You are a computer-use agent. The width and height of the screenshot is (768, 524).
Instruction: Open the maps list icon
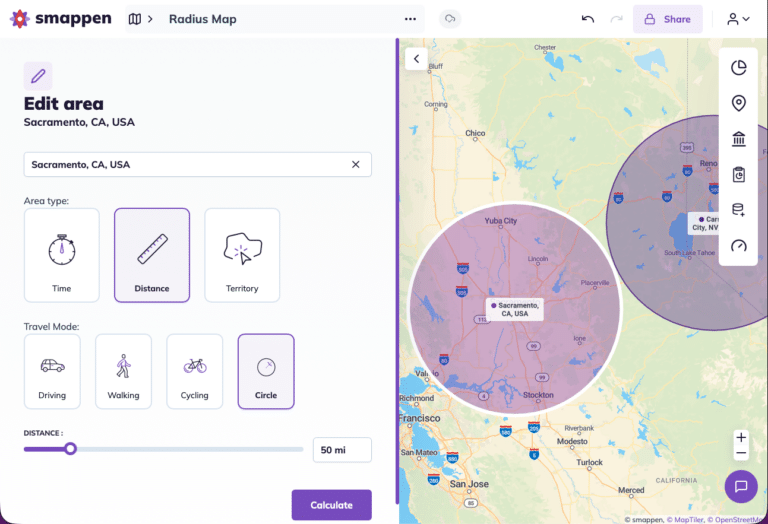click(x=135, y=19)
